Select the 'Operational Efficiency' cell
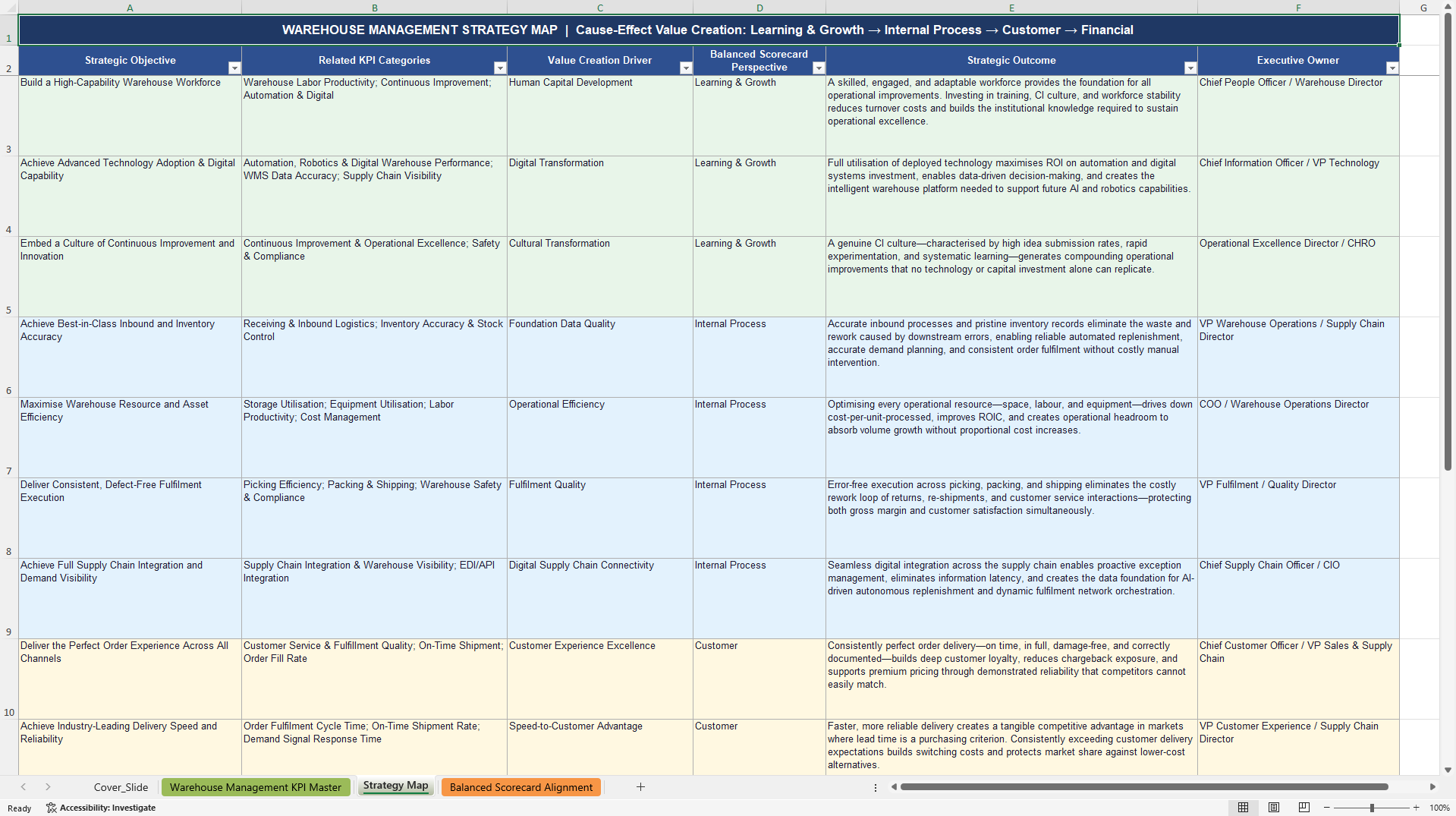1456x816 pixels. 599,438
